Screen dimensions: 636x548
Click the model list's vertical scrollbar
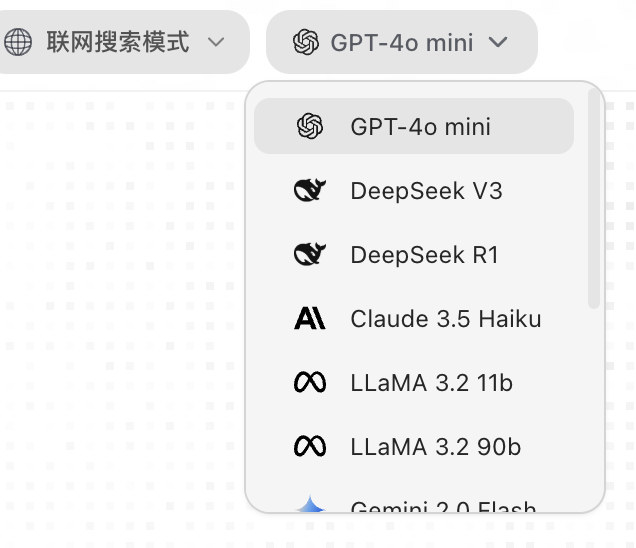(x=594, y=199)
